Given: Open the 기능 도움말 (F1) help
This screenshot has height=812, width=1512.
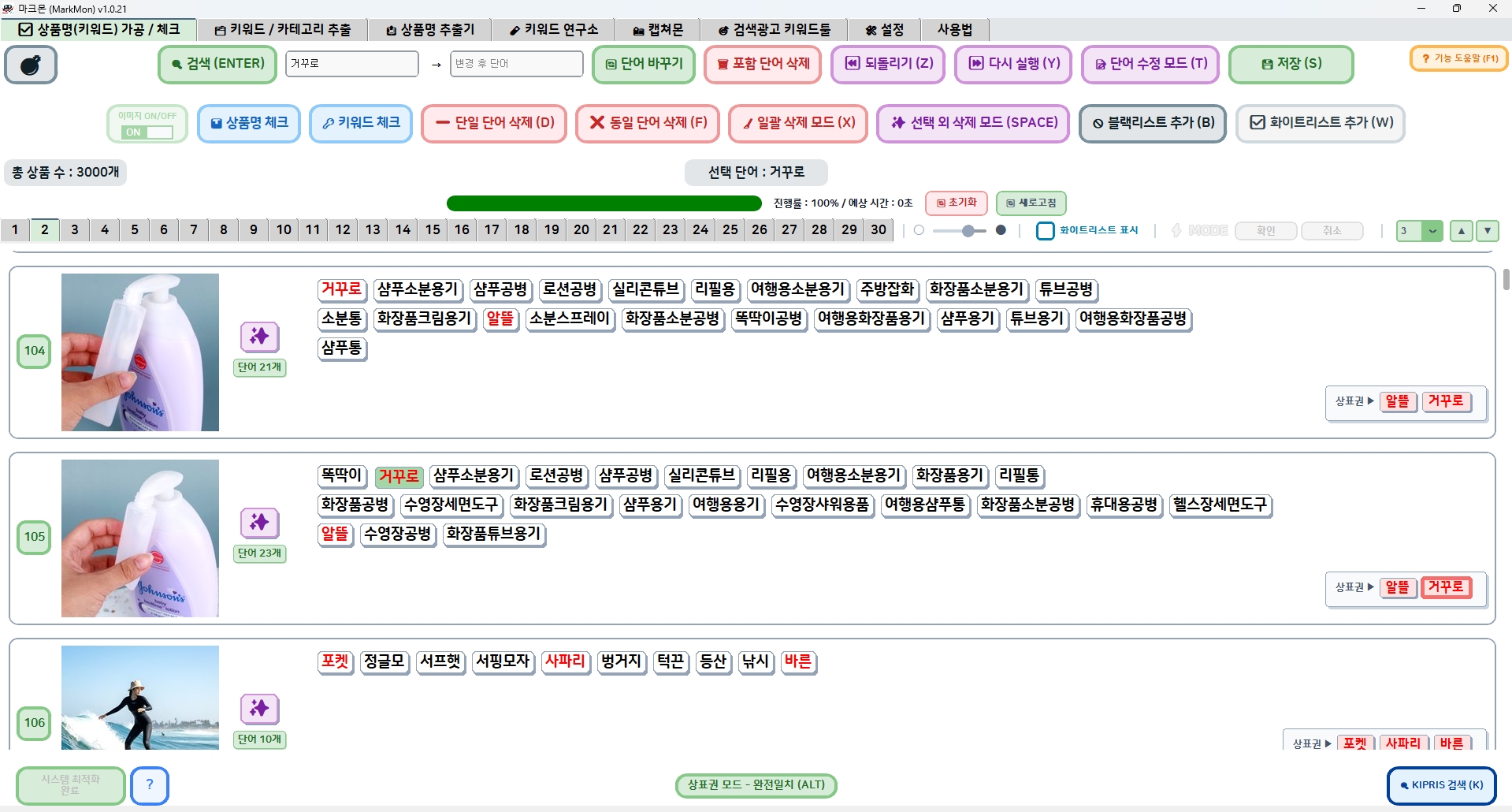Looking at the screenshot, I should click(1458, 58).
